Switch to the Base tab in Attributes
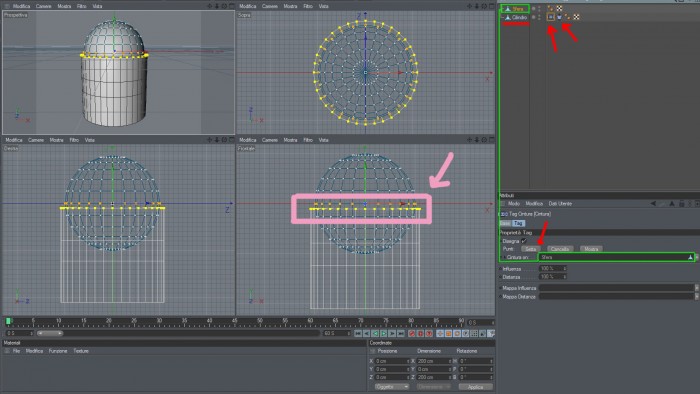 coord(505,223)
